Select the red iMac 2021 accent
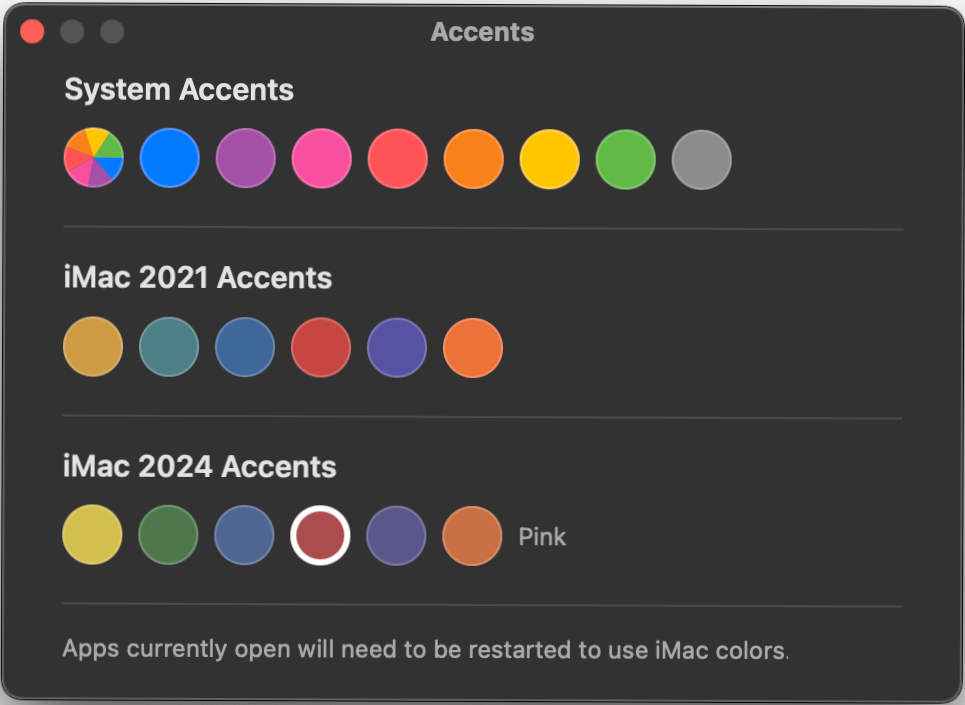Screen dimensions: 965x705 (321, 347)
